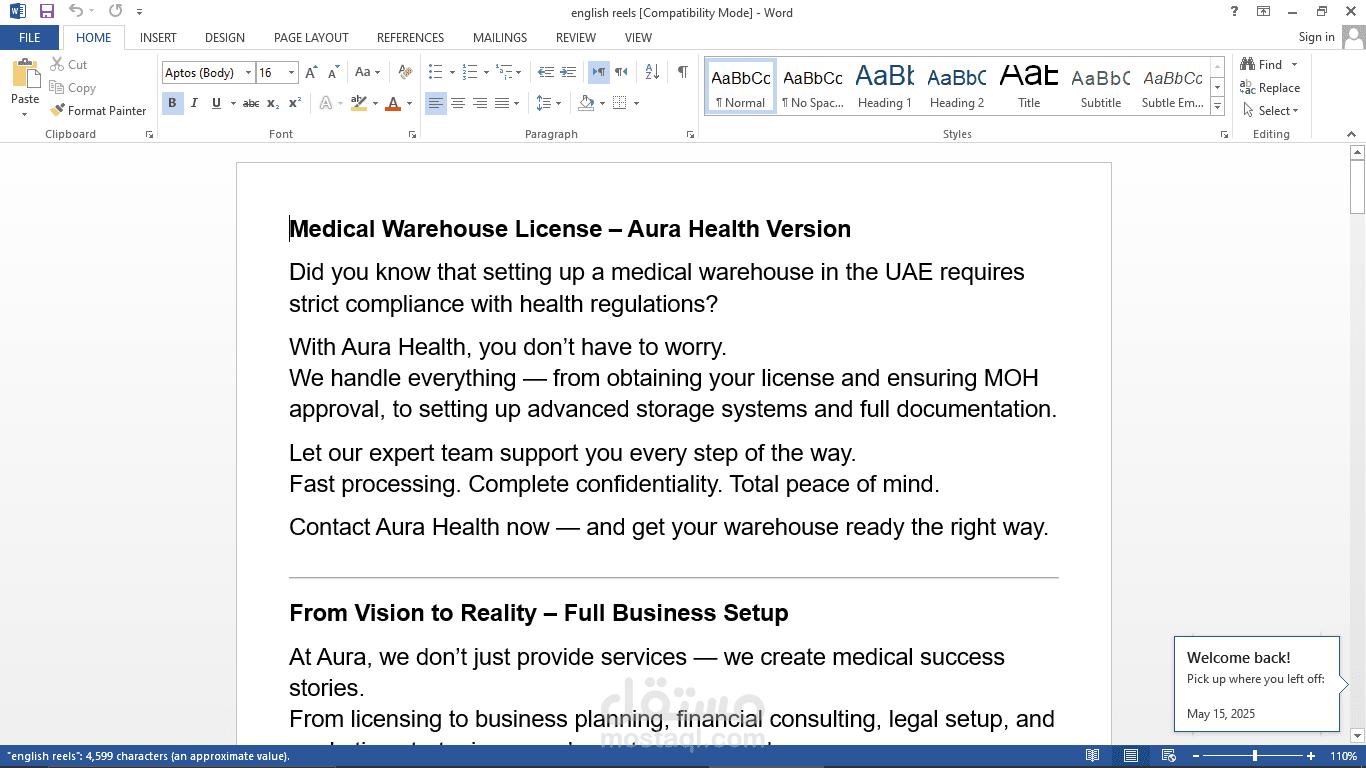Toggle Show/Hide paragraph marks
1366x768 pixels.
(x=682, y=73)
